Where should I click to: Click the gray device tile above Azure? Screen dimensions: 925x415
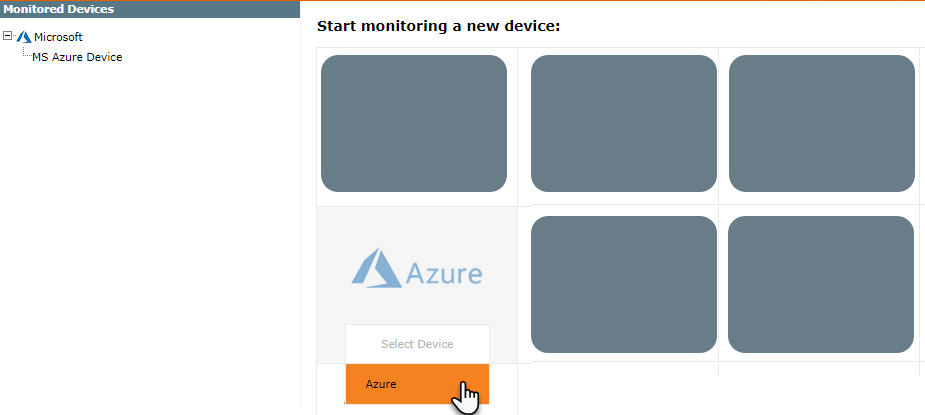pos(414,123)
